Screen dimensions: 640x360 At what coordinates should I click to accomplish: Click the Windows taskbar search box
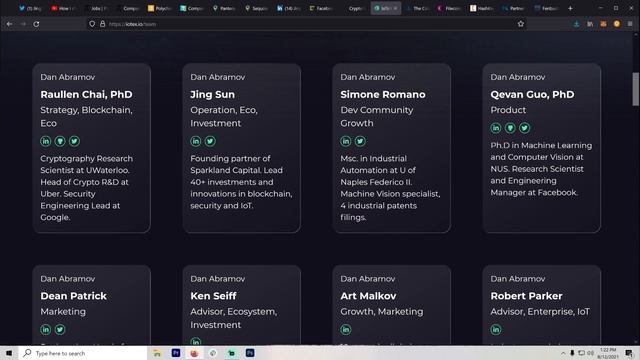[82, 353]
